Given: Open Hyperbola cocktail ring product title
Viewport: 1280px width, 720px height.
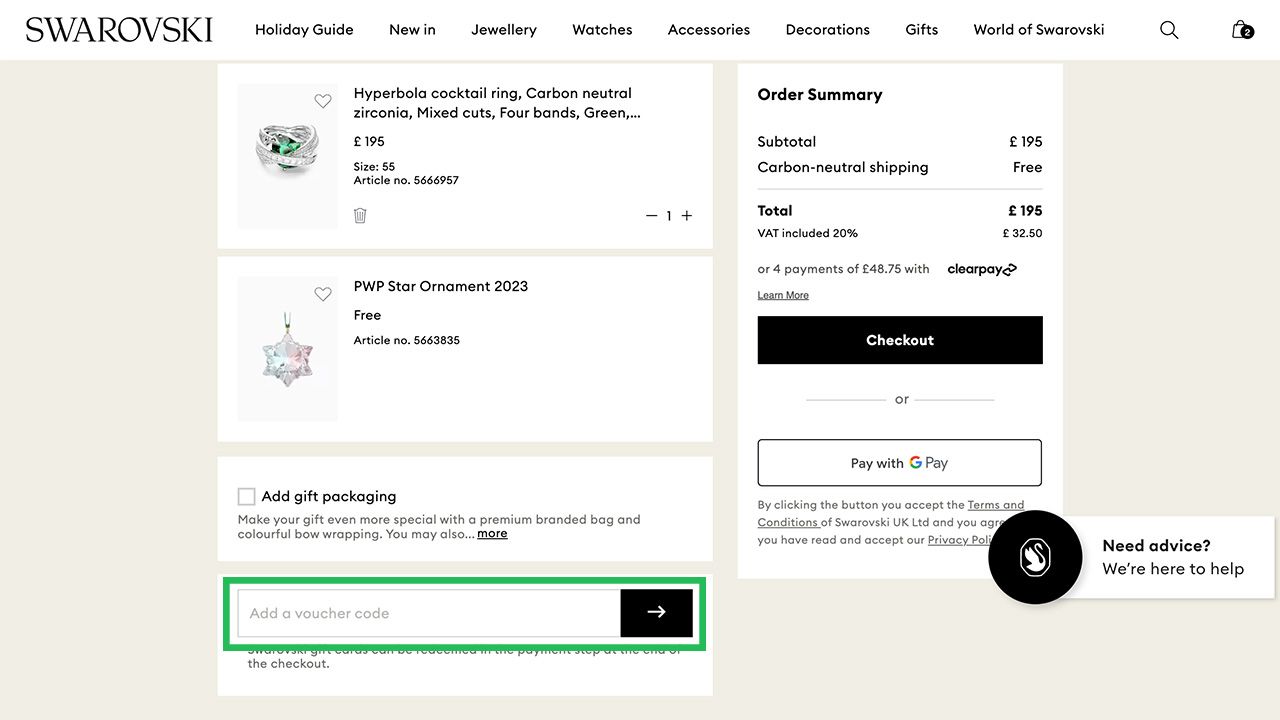Looking at the screenshot, I should 497,103.
